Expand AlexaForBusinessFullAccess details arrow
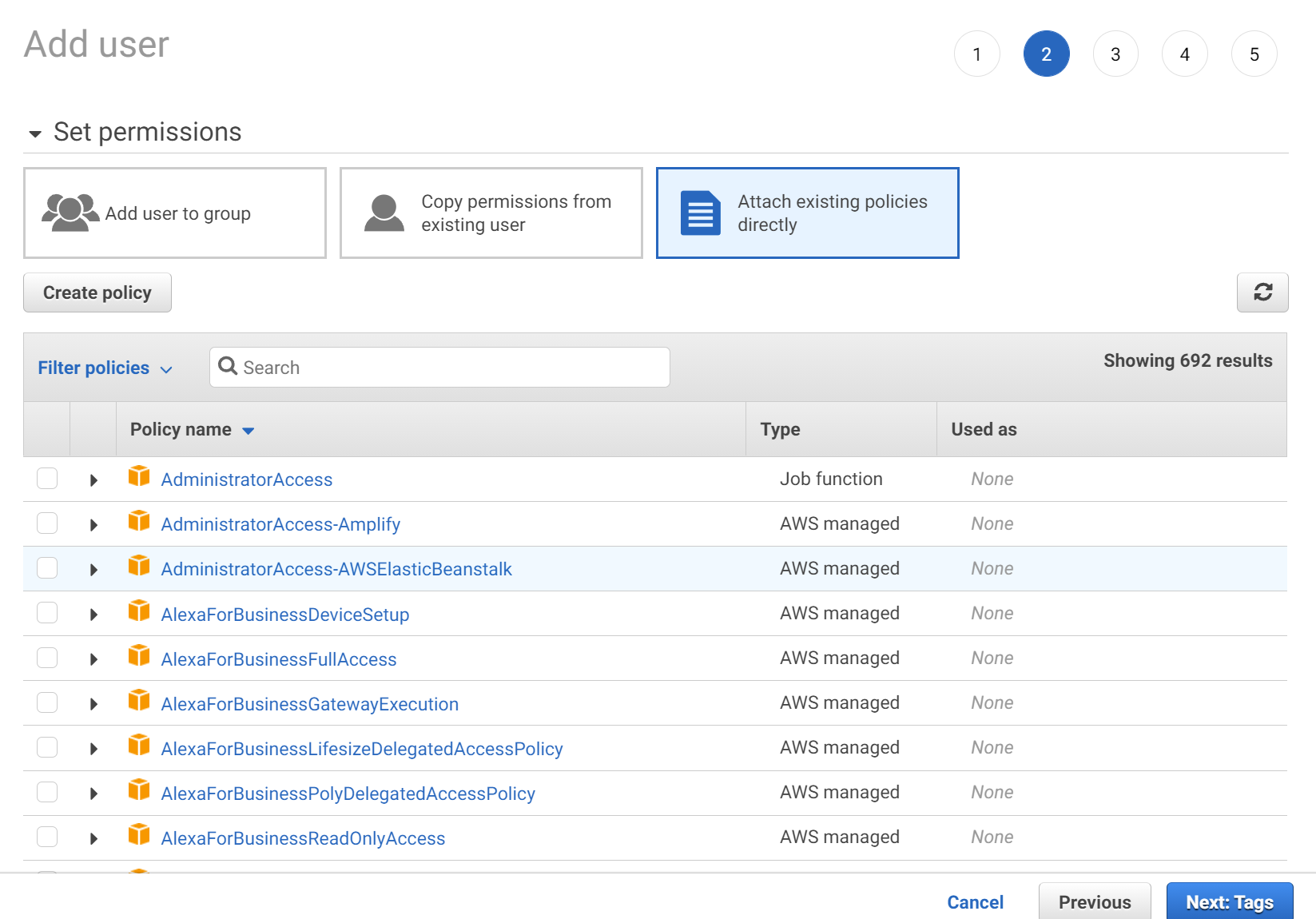Viewport: 1316px width, 919px height. point(93,659)
